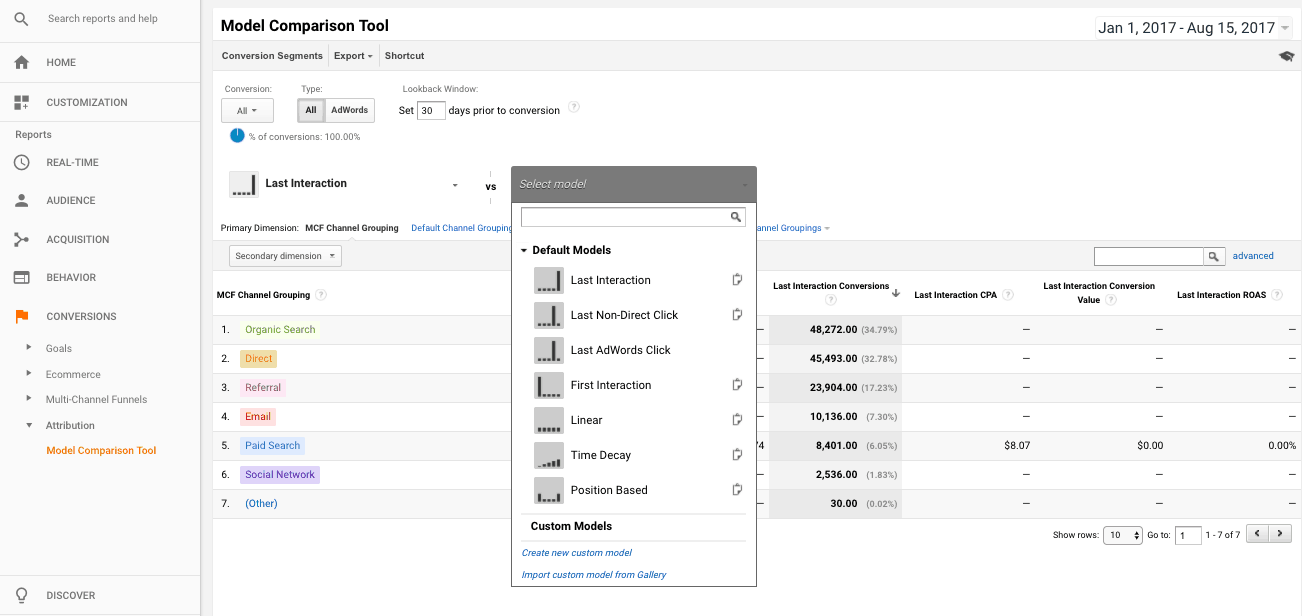Click the eye icon near the report header

pos(1286,56)
